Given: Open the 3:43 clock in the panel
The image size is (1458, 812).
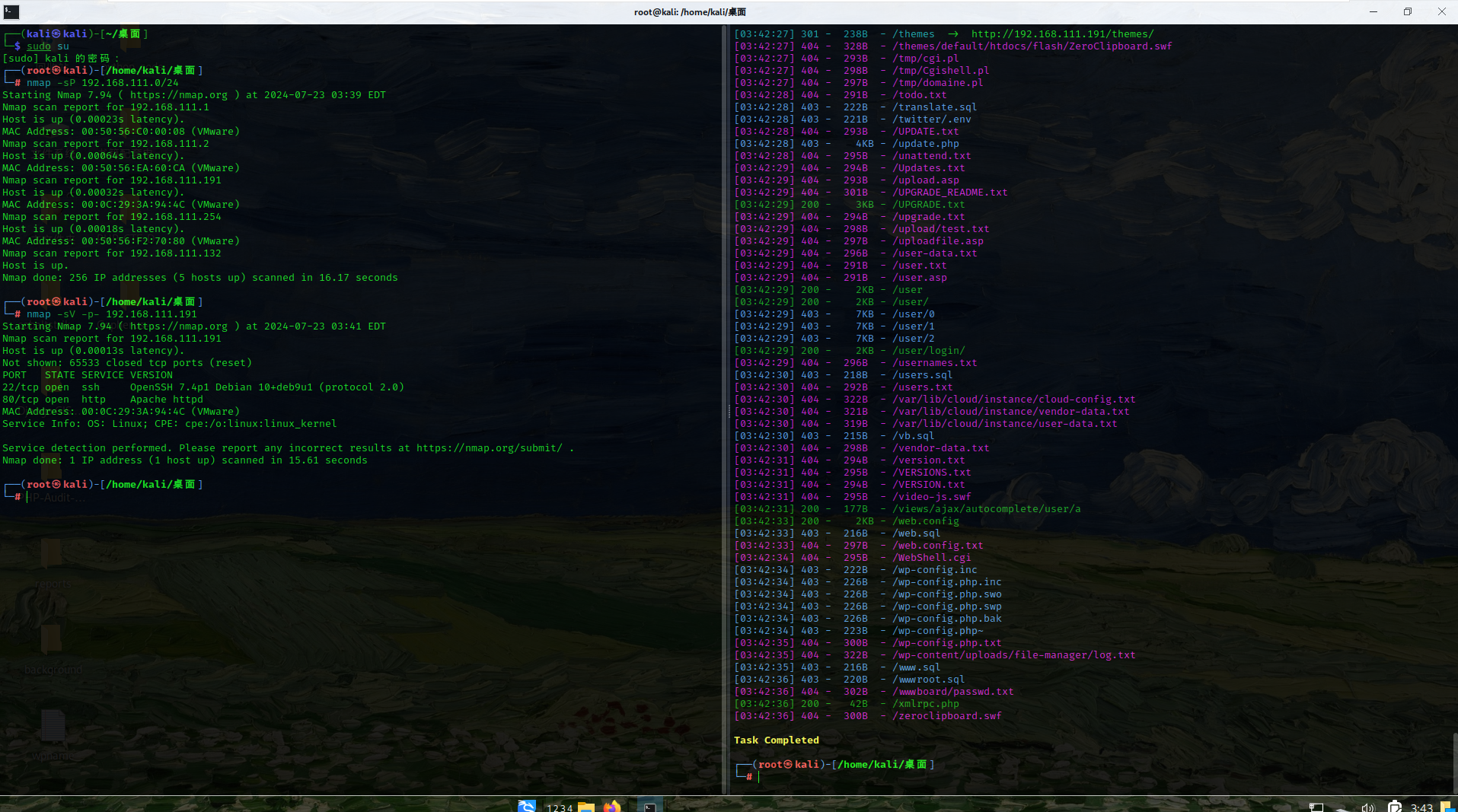Looking at the screenshot, I should 1421,807.
